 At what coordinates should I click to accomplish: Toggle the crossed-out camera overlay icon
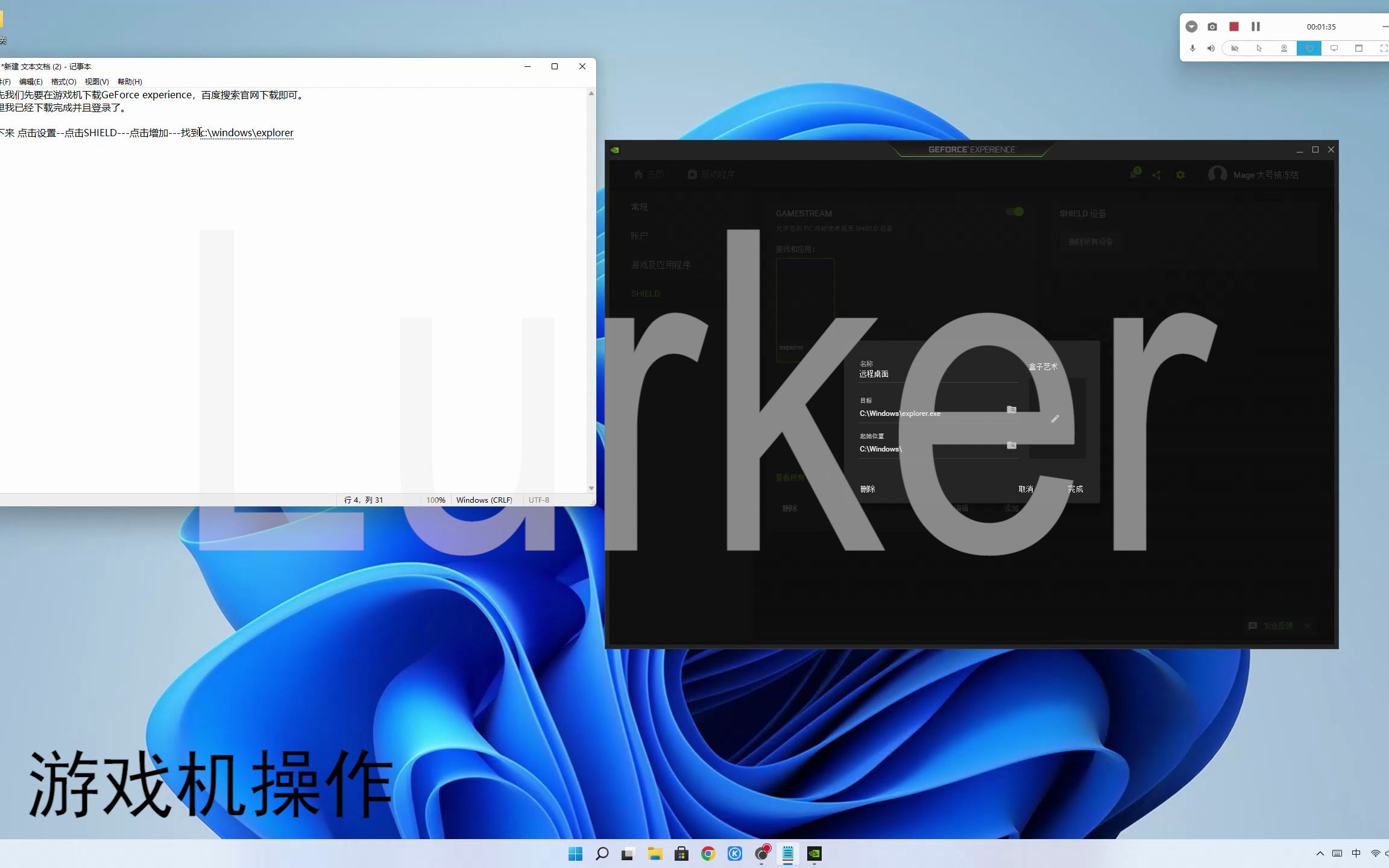pos(1235,48)
